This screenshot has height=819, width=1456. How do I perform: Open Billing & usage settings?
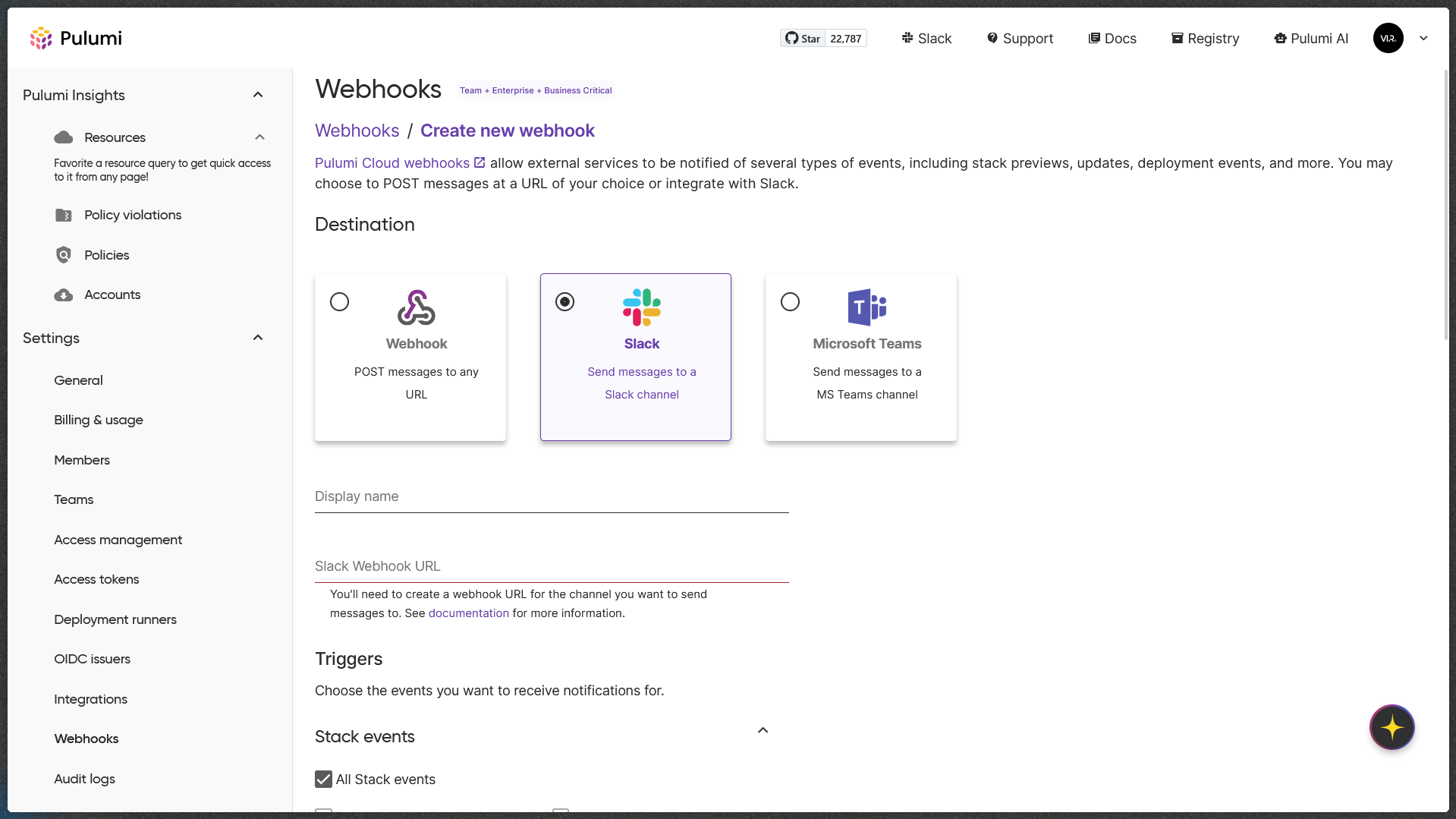[99, 420]
